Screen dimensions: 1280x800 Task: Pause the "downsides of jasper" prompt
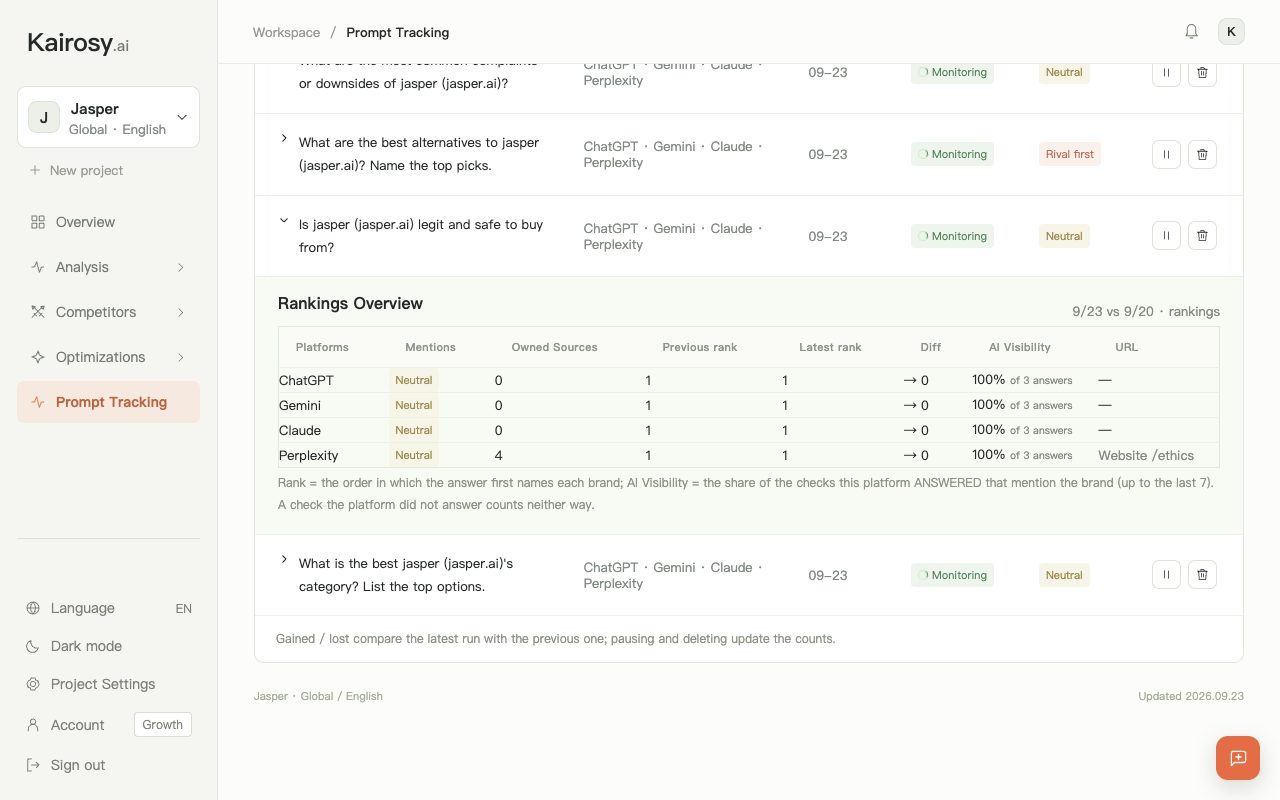click(1166, 73)
